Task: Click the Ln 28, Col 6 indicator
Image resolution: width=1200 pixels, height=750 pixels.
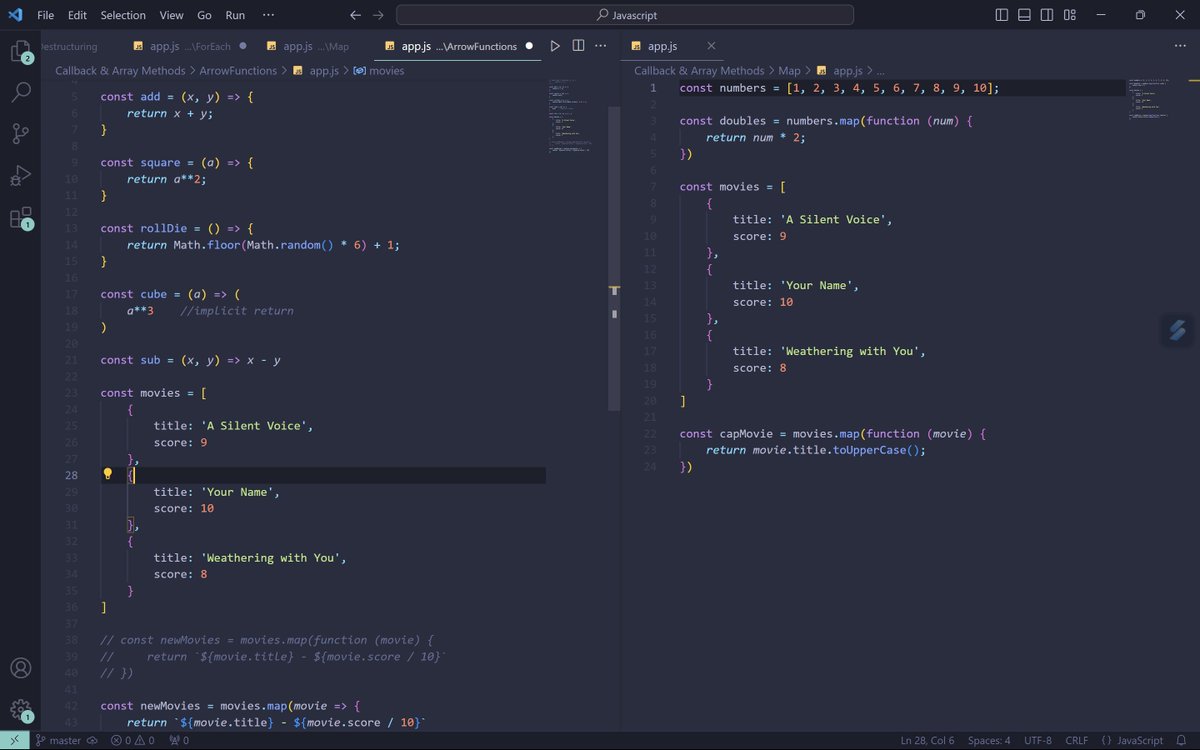Action: (927, 740)
